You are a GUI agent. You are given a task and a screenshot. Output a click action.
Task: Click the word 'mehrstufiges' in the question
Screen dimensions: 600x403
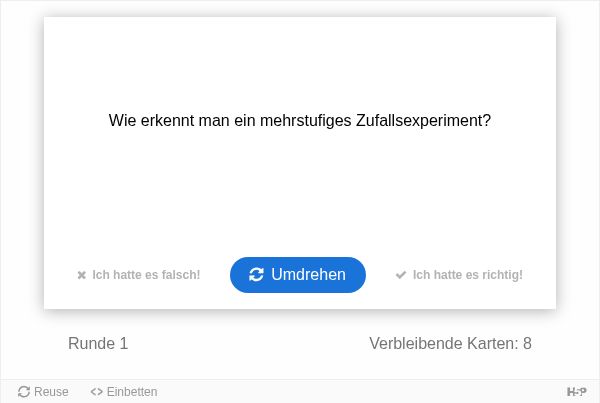[306, 121]
